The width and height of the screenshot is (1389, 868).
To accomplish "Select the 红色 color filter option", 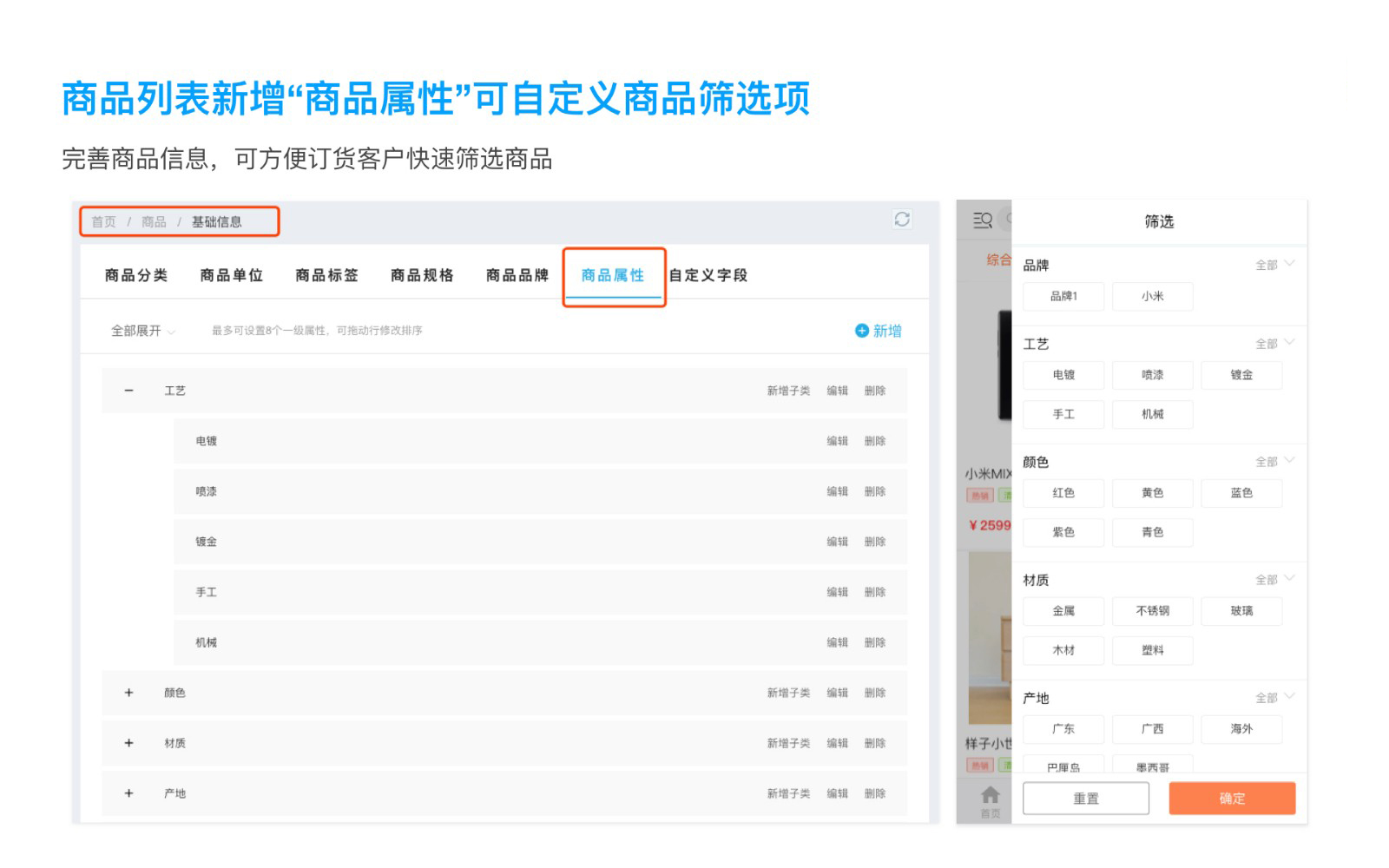I will [1063, 493].
